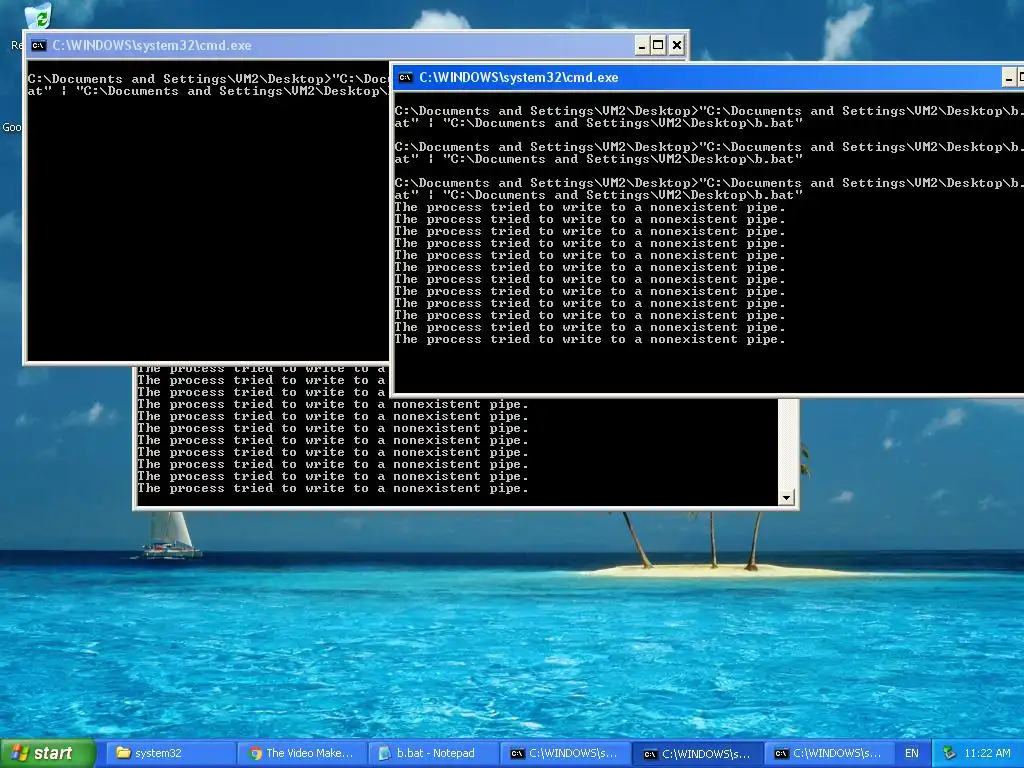Click the system tray network icon
Screen dimensions: 1024x768
(948, 753)
